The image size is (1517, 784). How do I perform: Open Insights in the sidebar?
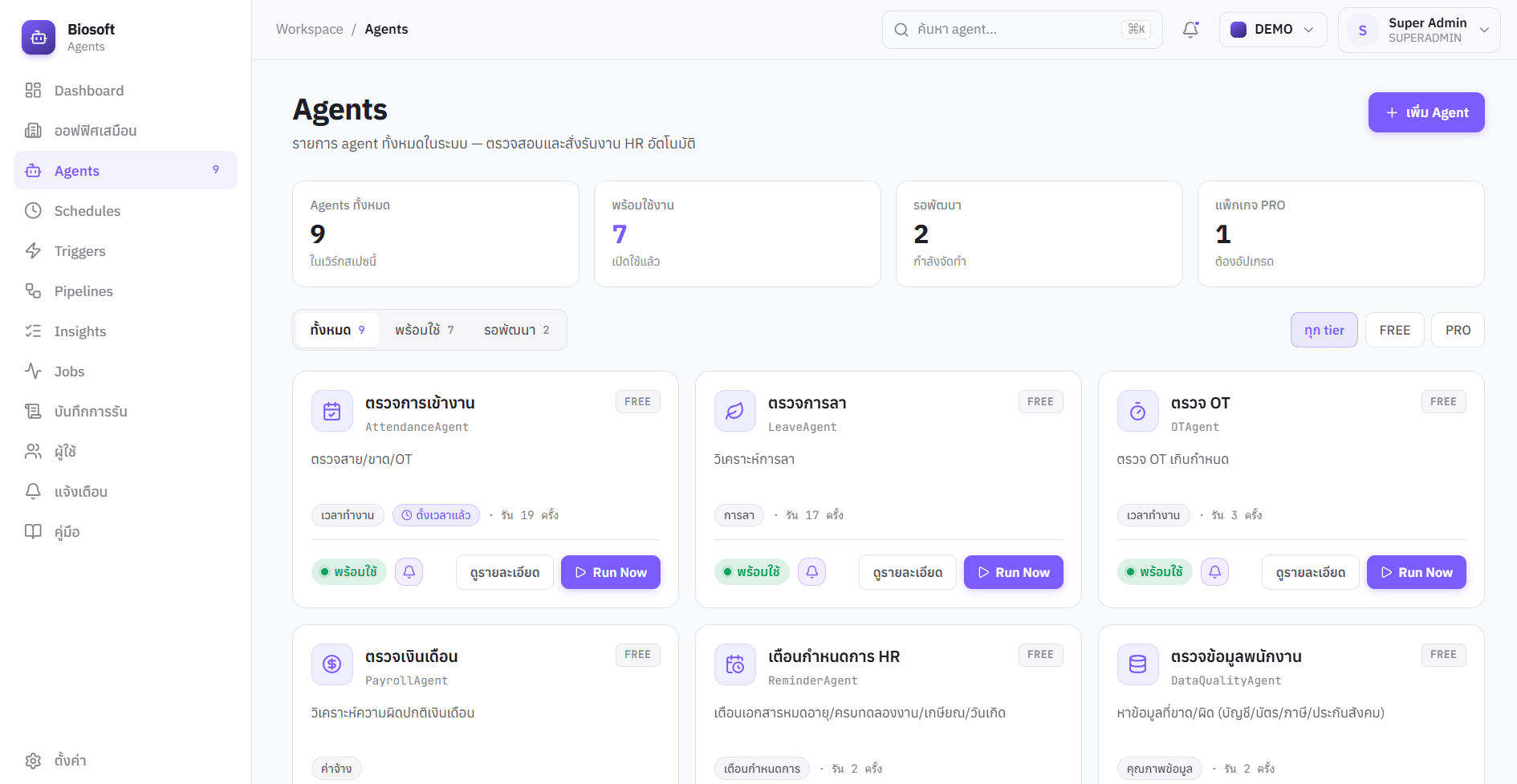click(x=126, y=331)
